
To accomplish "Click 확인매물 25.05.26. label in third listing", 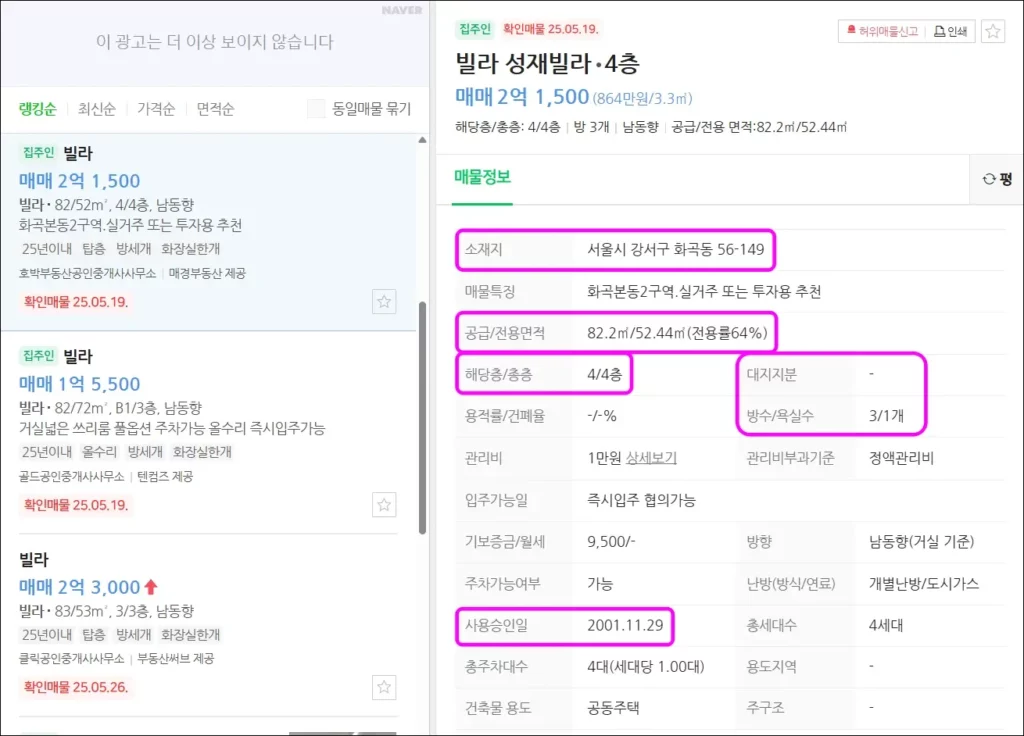I will point(76,687).
